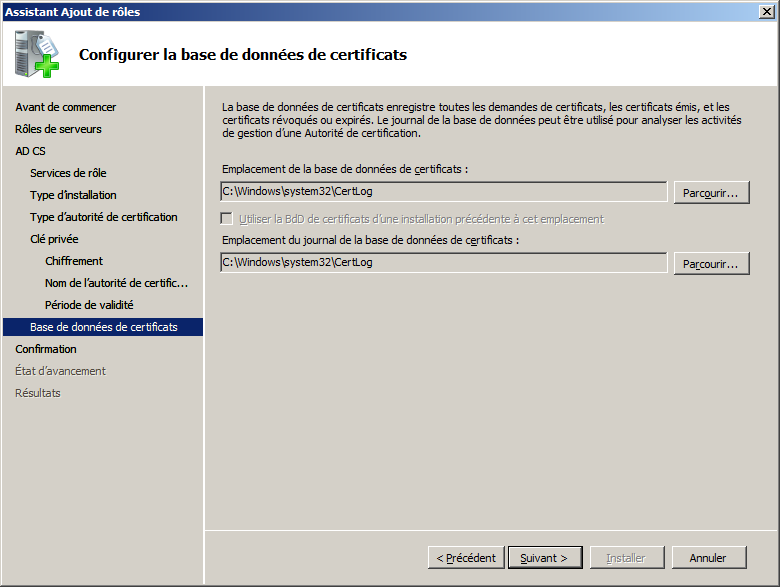The width and height of the screenshot is (780, 587).
Task: Go to 'Période de validité' step
Action: (x=89, y=305)
